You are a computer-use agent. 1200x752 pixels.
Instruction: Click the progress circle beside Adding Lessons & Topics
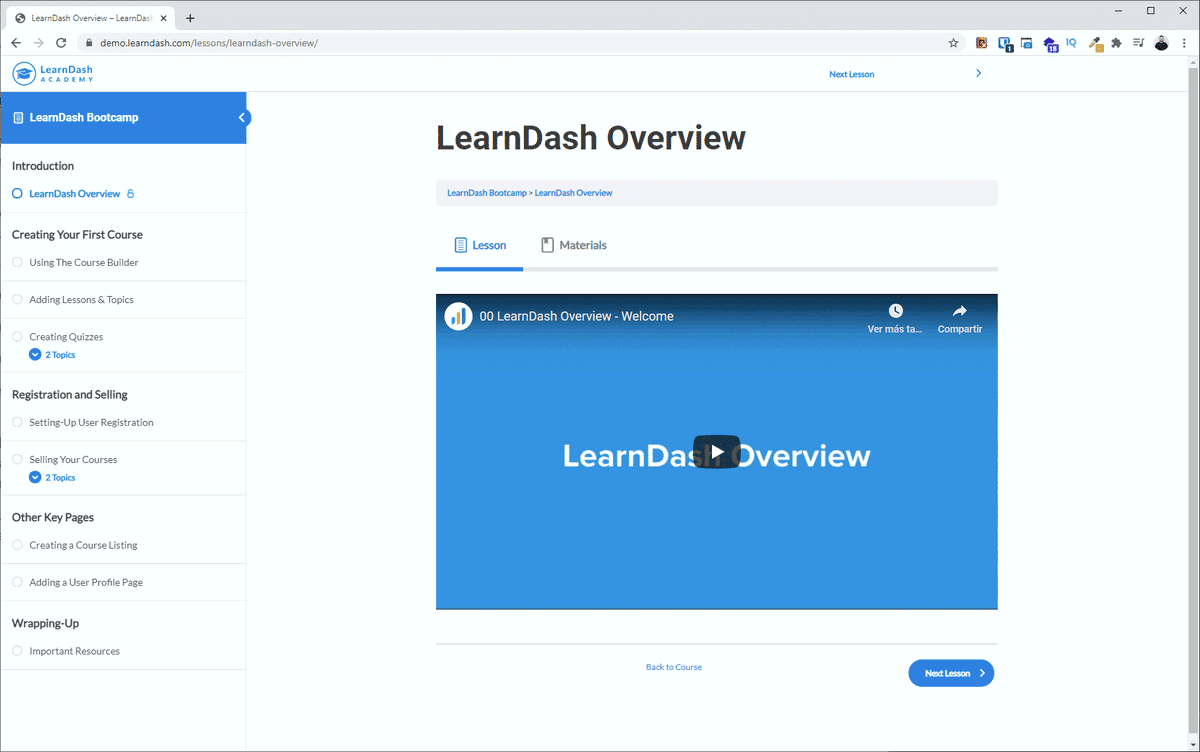click(x=17, y=299)
